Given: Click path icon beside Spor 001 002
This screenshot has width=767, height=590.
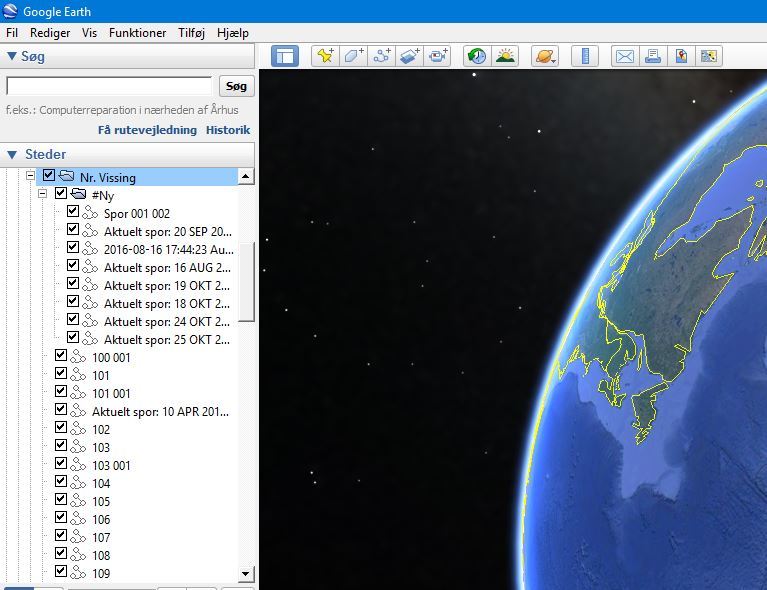Looking at the screenshot, I should pos(90,213).
